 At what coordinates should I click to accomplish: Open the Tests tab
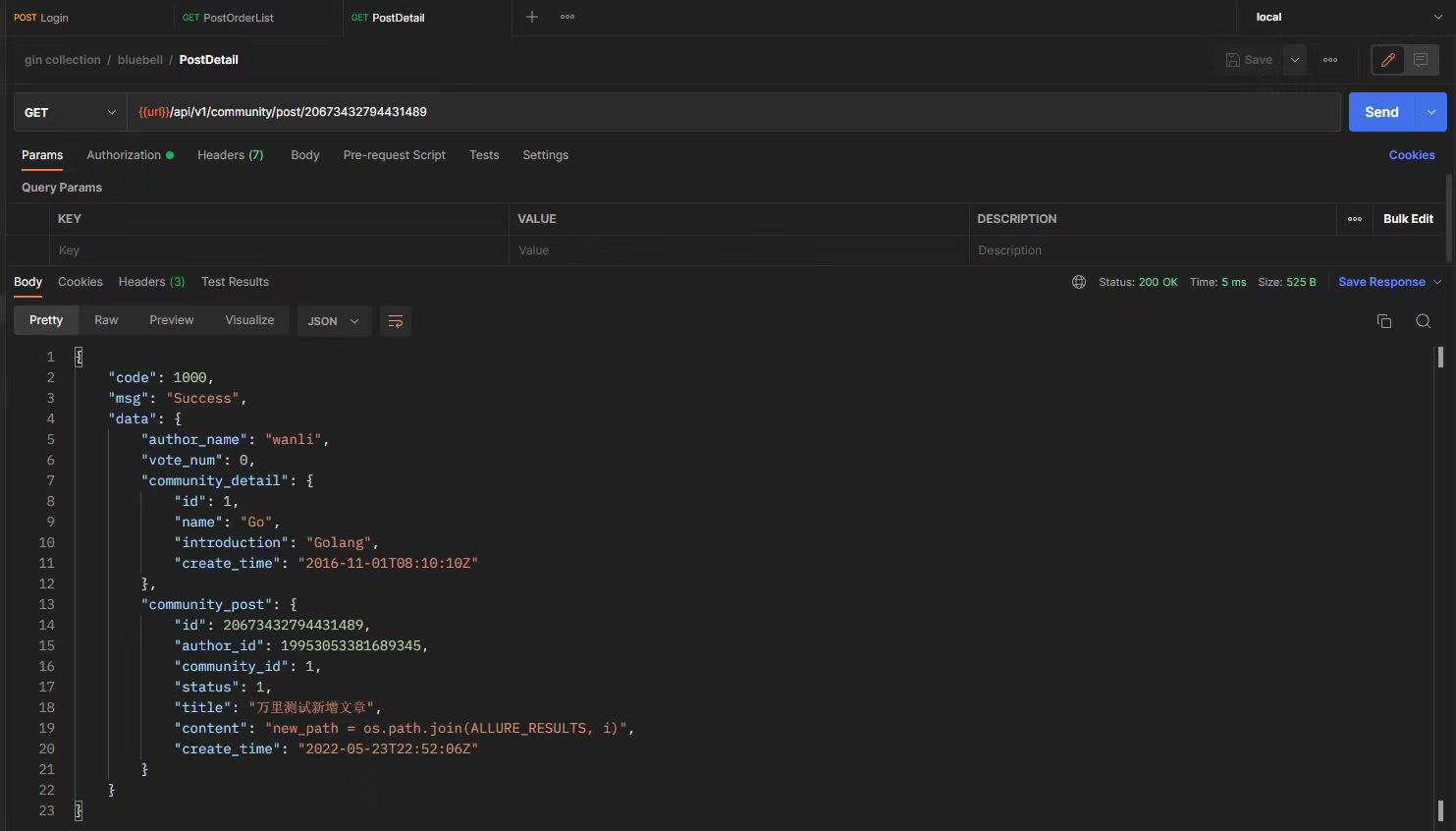point(484,155)
